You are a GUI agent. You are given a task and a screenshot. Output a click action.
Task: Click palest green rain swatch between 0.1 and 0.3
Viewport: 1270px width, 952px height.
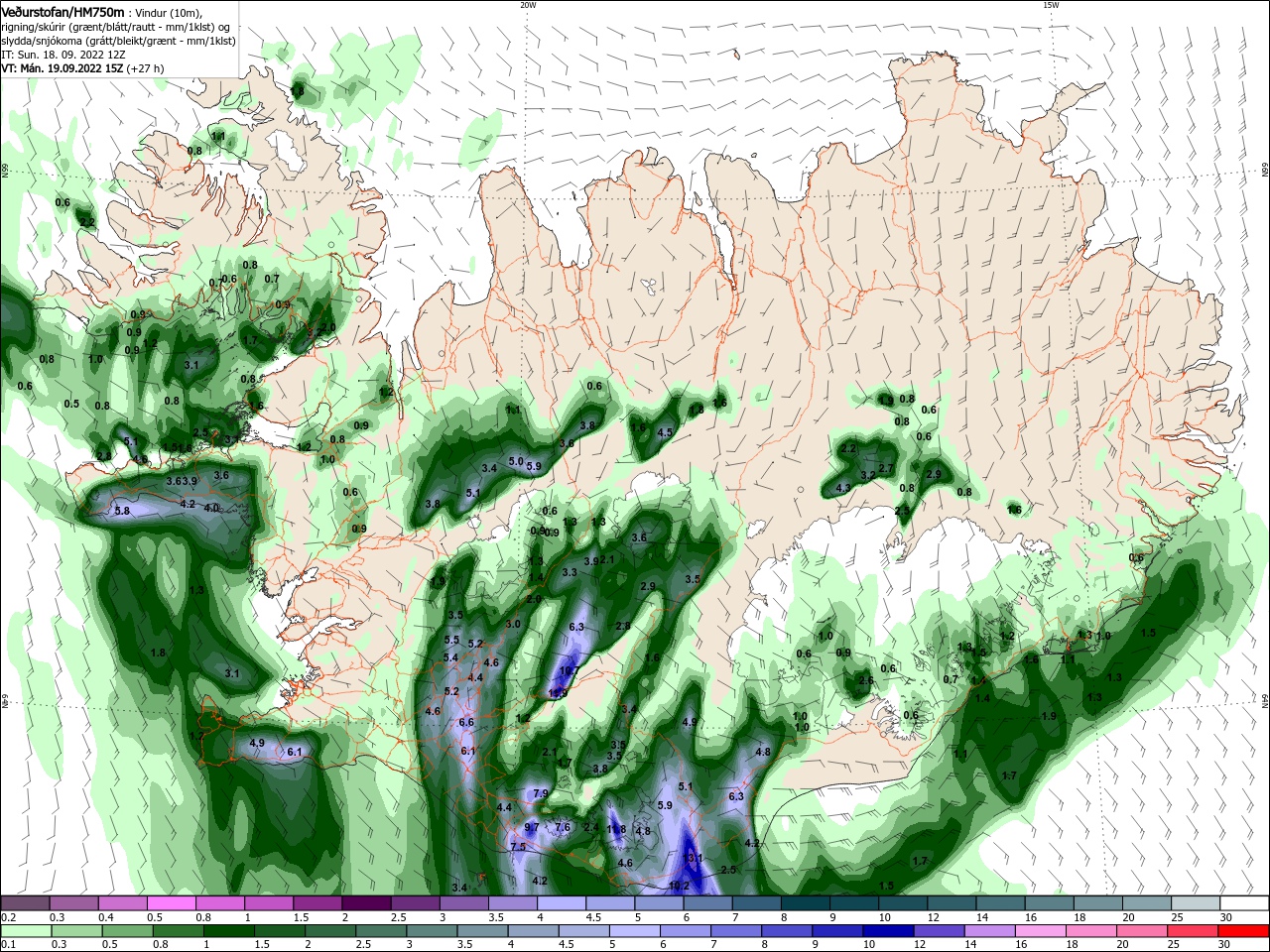pos(26,930)
